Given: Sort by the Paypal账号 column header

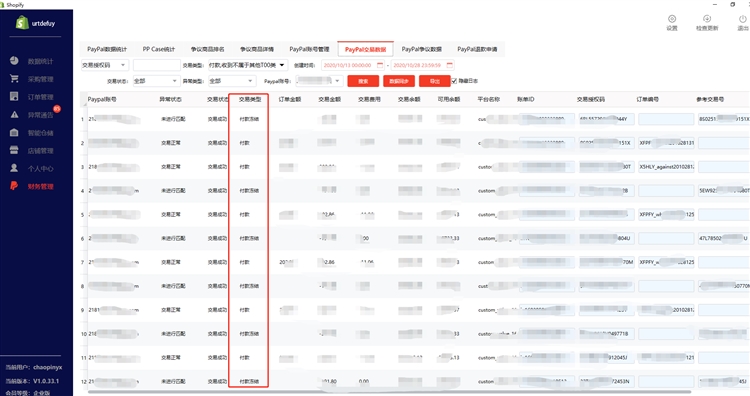Looking at the screenshot, I should click(x=102, y=99).
